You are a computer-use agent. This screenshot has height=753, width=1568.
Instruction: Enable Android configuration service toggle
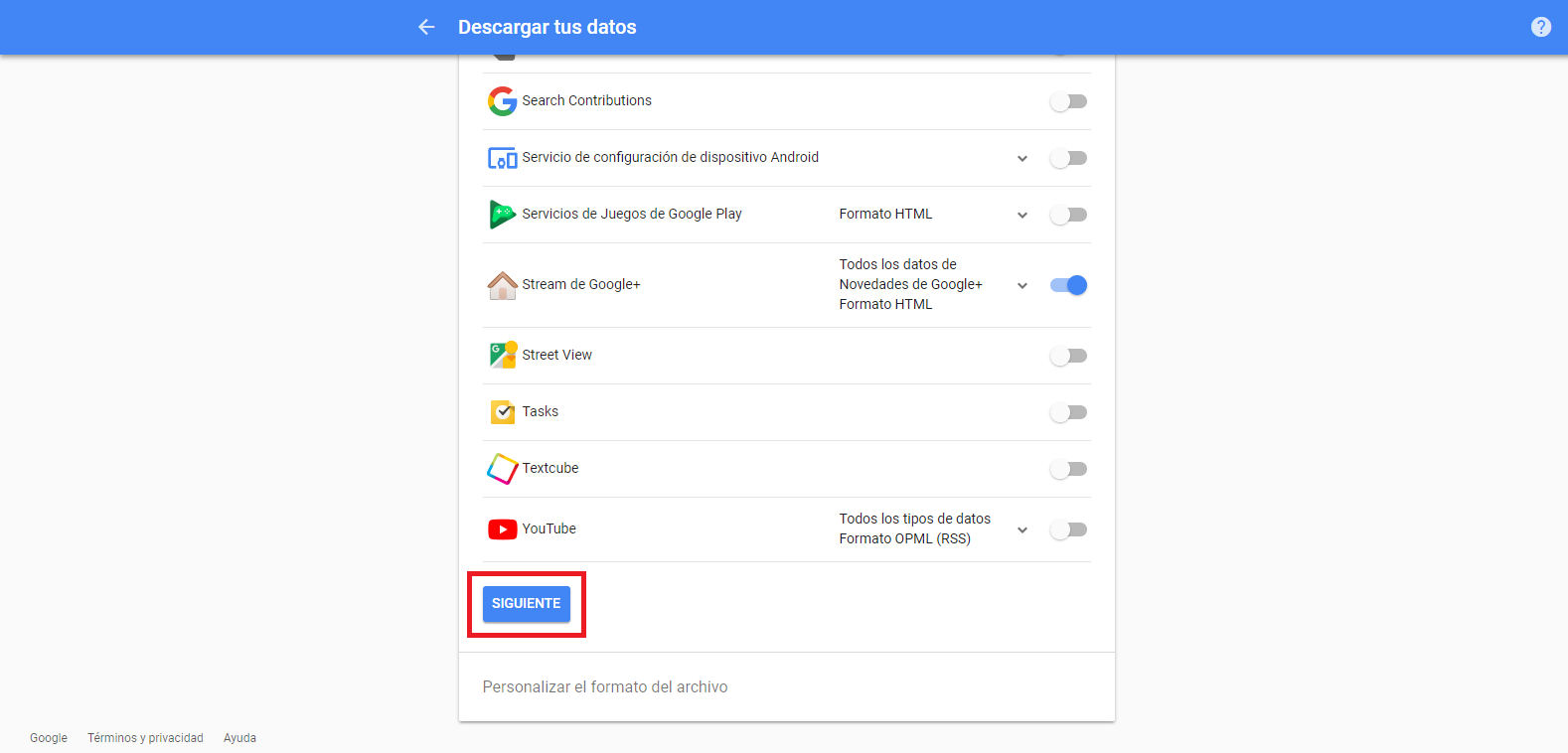coord(1069,158)
